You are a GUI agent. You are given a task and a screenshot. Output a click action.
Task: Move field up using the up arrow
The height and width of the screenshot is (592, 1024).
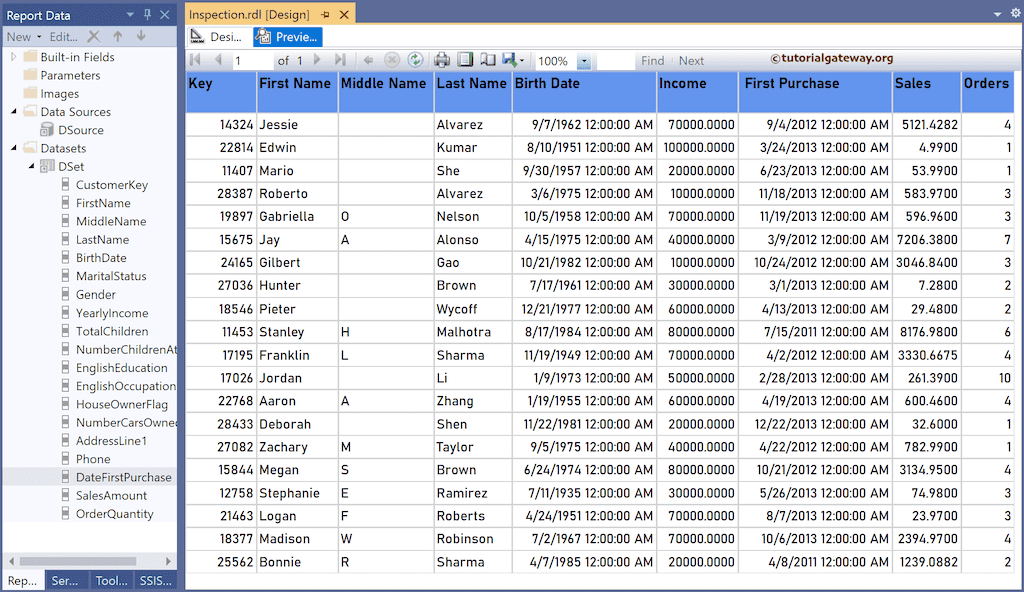pyautogui.click(x=118, y=36)
